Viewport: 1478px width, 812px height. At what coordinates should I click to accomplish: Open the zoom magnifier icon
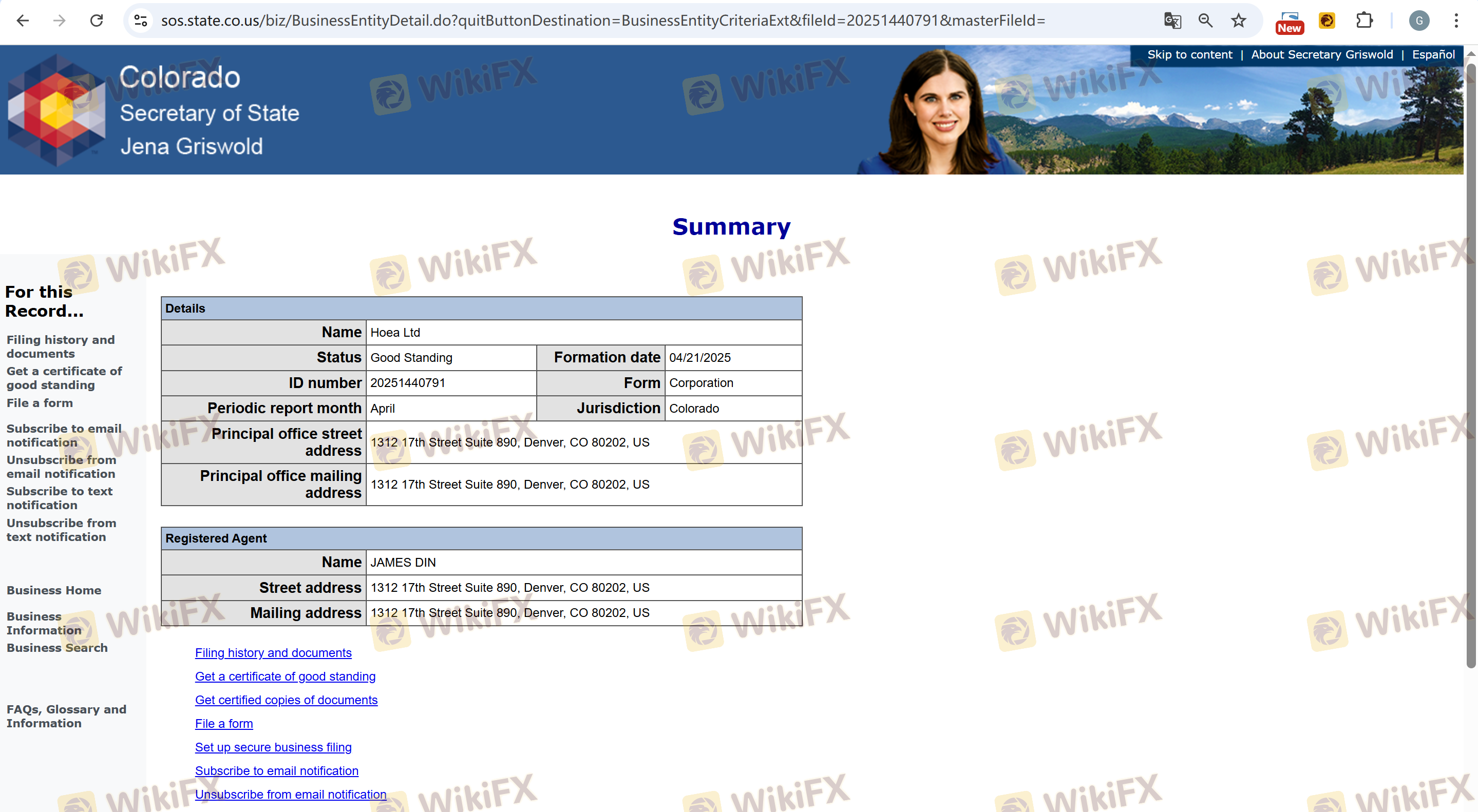1205,21
